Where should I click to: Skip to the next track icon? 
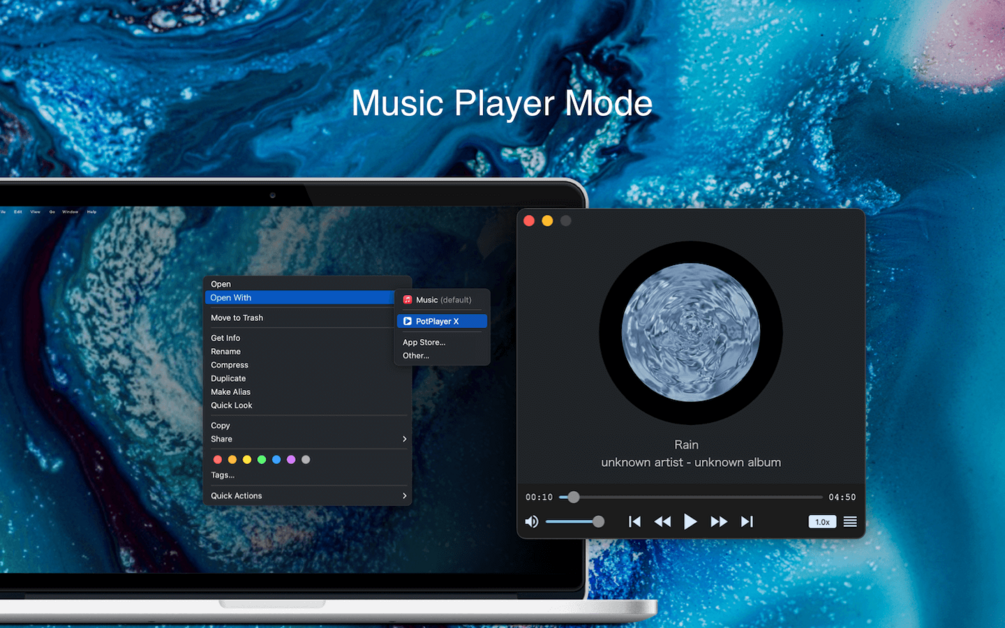pyautogui.click(x=747, y=520)
